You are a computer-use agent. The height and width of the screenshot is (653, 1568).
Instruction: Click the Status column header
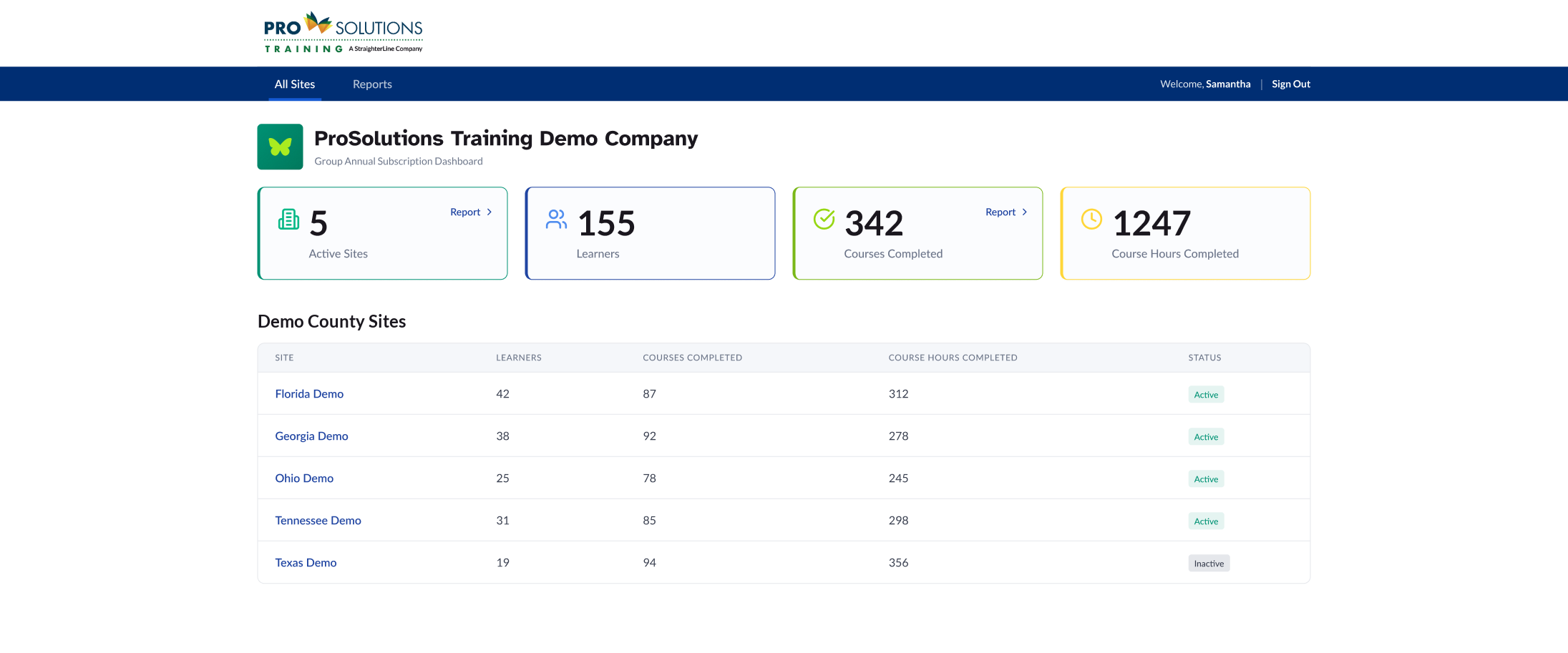pyautogui.click(x=1204, y=358)
